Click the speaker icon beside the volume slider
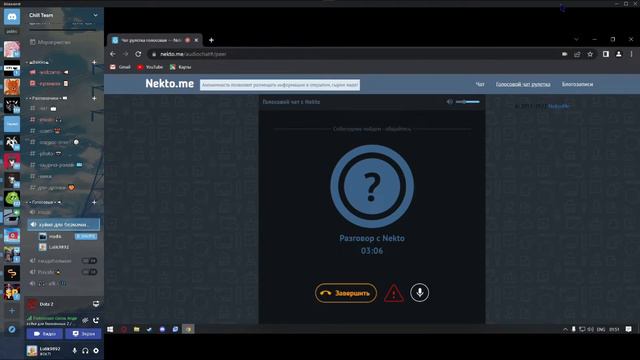The height and width of the screenshot is (360, 640). pyautogui.click(x=449, y=102)
